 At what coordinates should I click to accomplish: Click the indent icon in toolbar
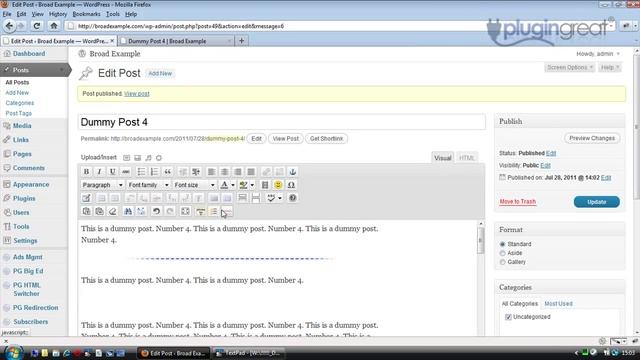(x=196, y=172)
